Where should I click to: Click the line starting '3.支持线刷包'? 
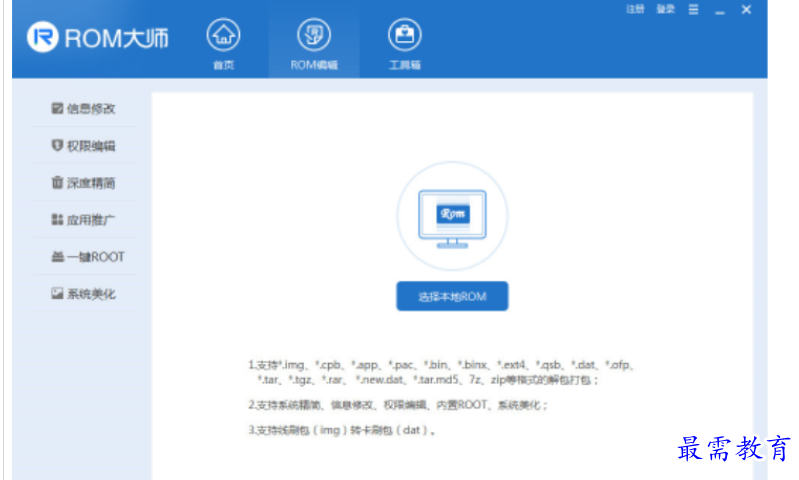tap(342, 431)
